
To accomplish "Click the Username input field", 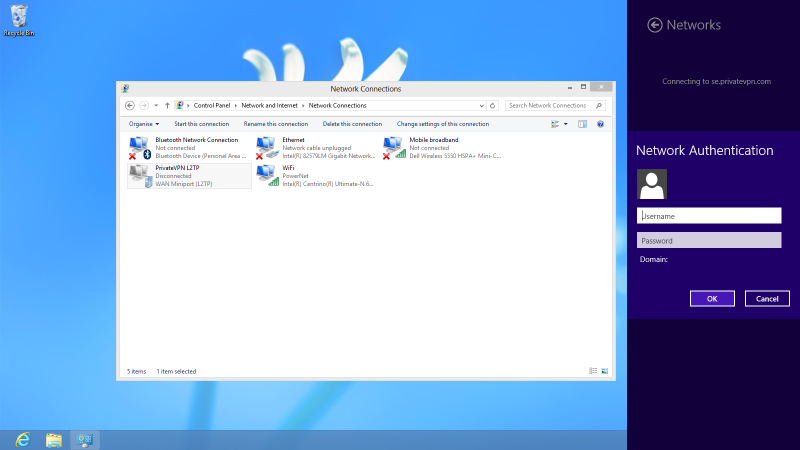I will 709,216.
